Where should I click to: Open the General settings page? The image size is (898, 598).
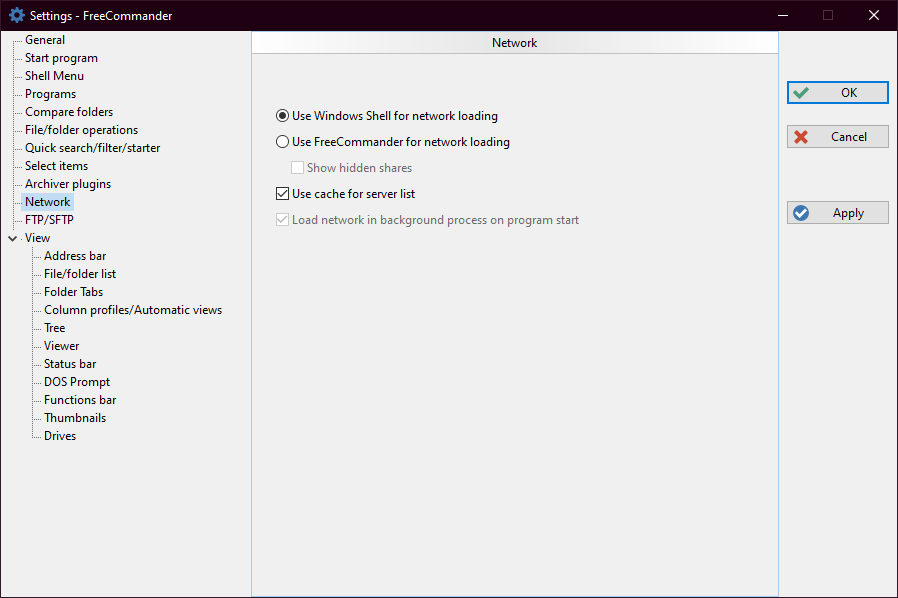[x=45, y=40]
